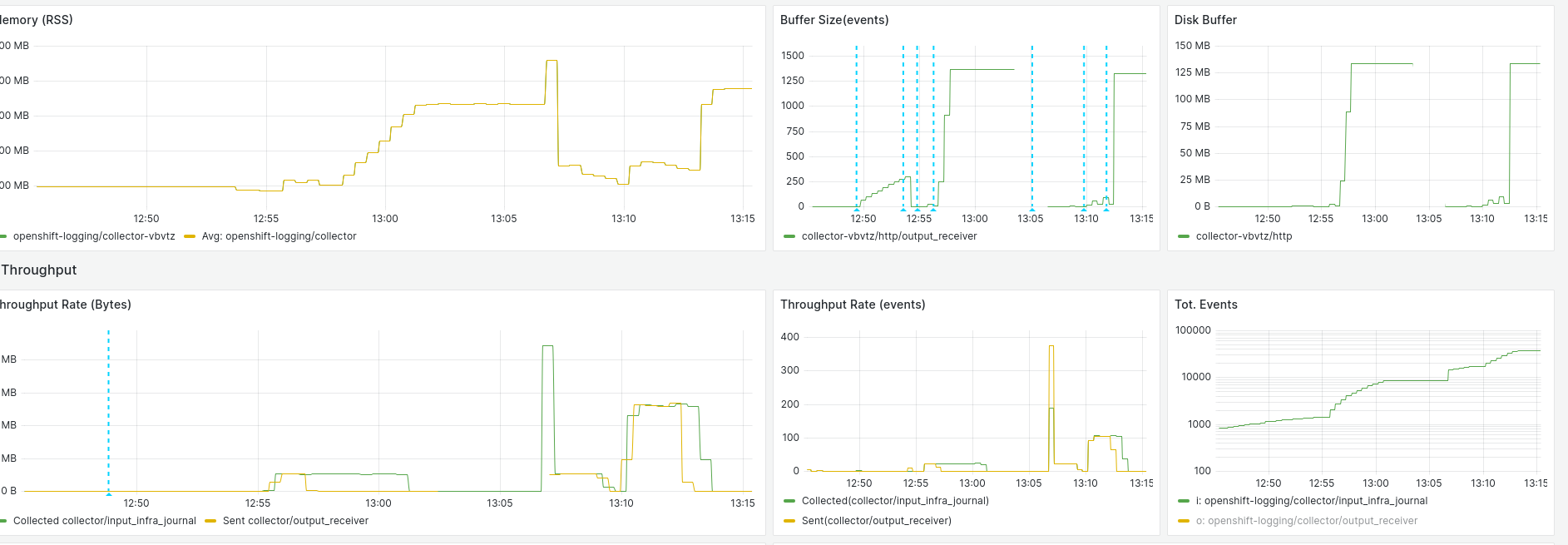Open the Throughput Rate (events) panel menu
Screen dimensions: 1568x545
pyautogui.click(x=853, y=305)
